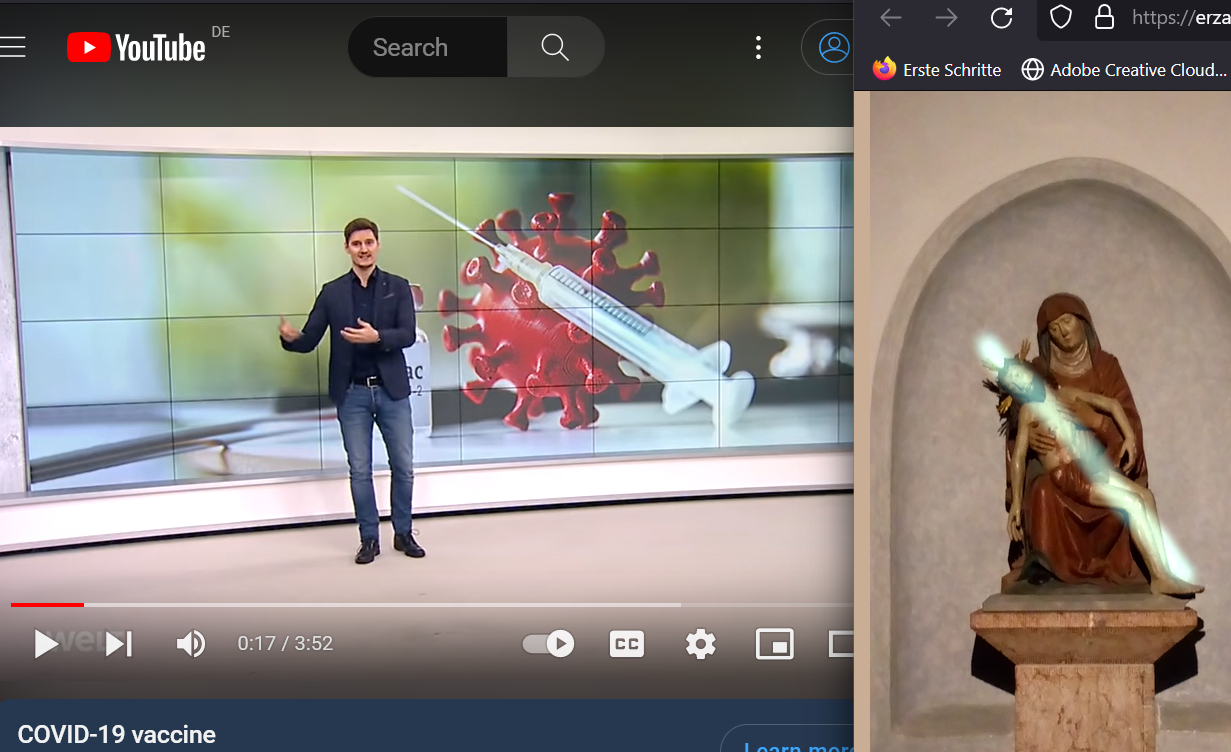Open the Adobe Creative Cloud bookmark
The width and height of the screenshot is (1231, 752).
pos(1124,70)
